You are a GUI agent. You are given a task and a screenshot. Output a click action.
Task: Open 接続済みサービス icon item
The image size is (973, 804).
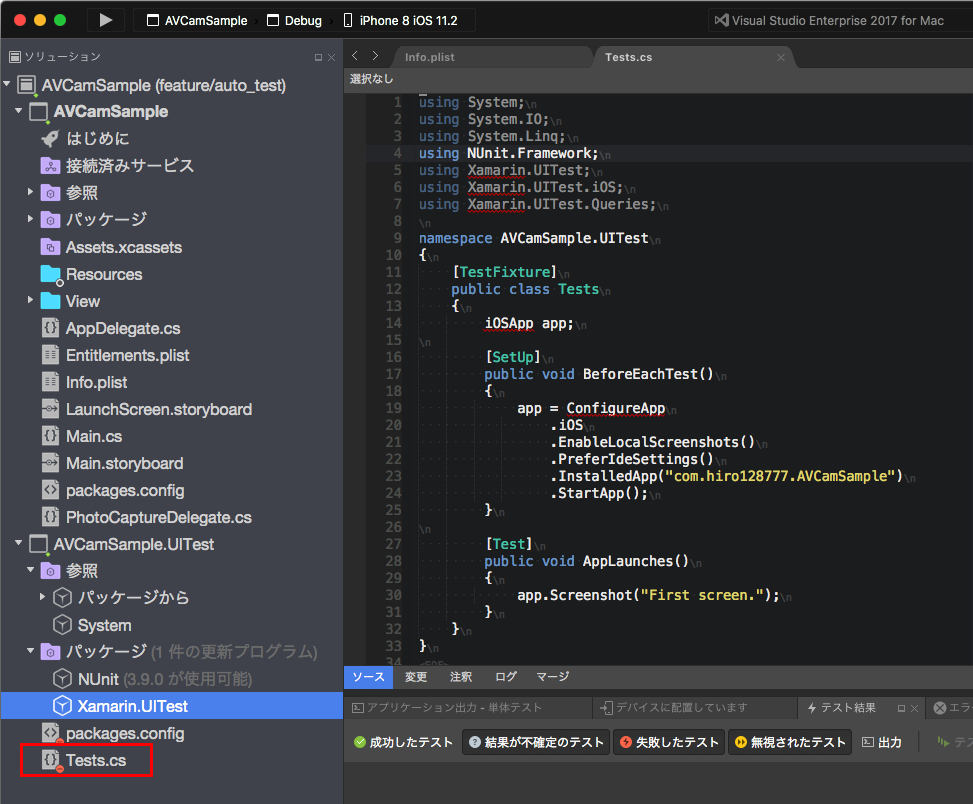point(117,166)
